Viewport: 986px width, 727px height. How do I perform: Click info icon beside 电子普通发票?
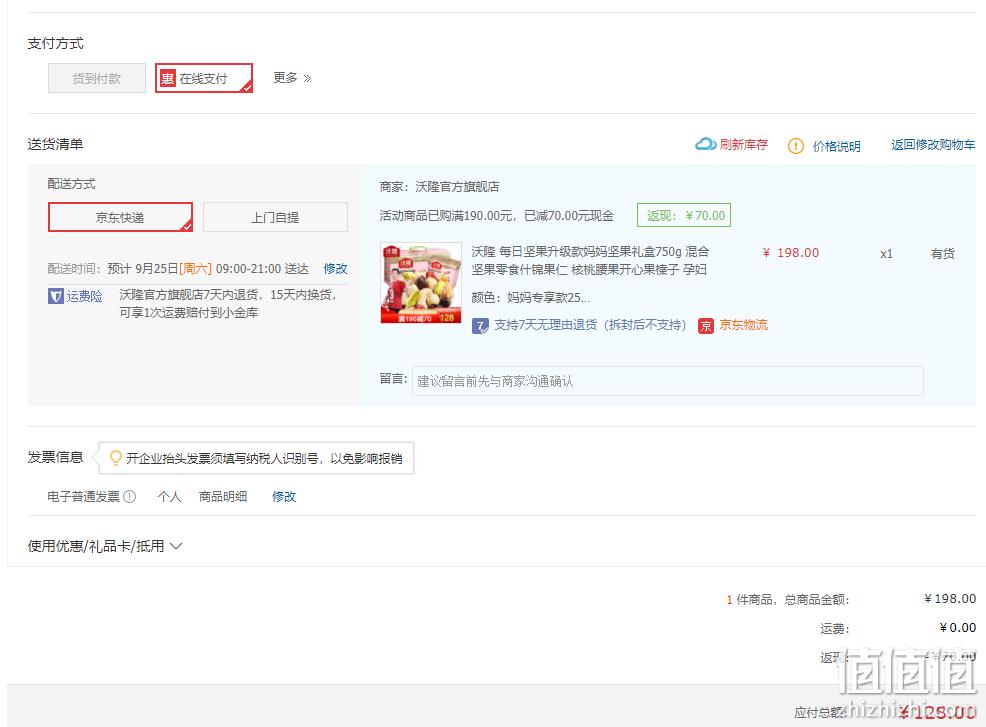point(130,496)
